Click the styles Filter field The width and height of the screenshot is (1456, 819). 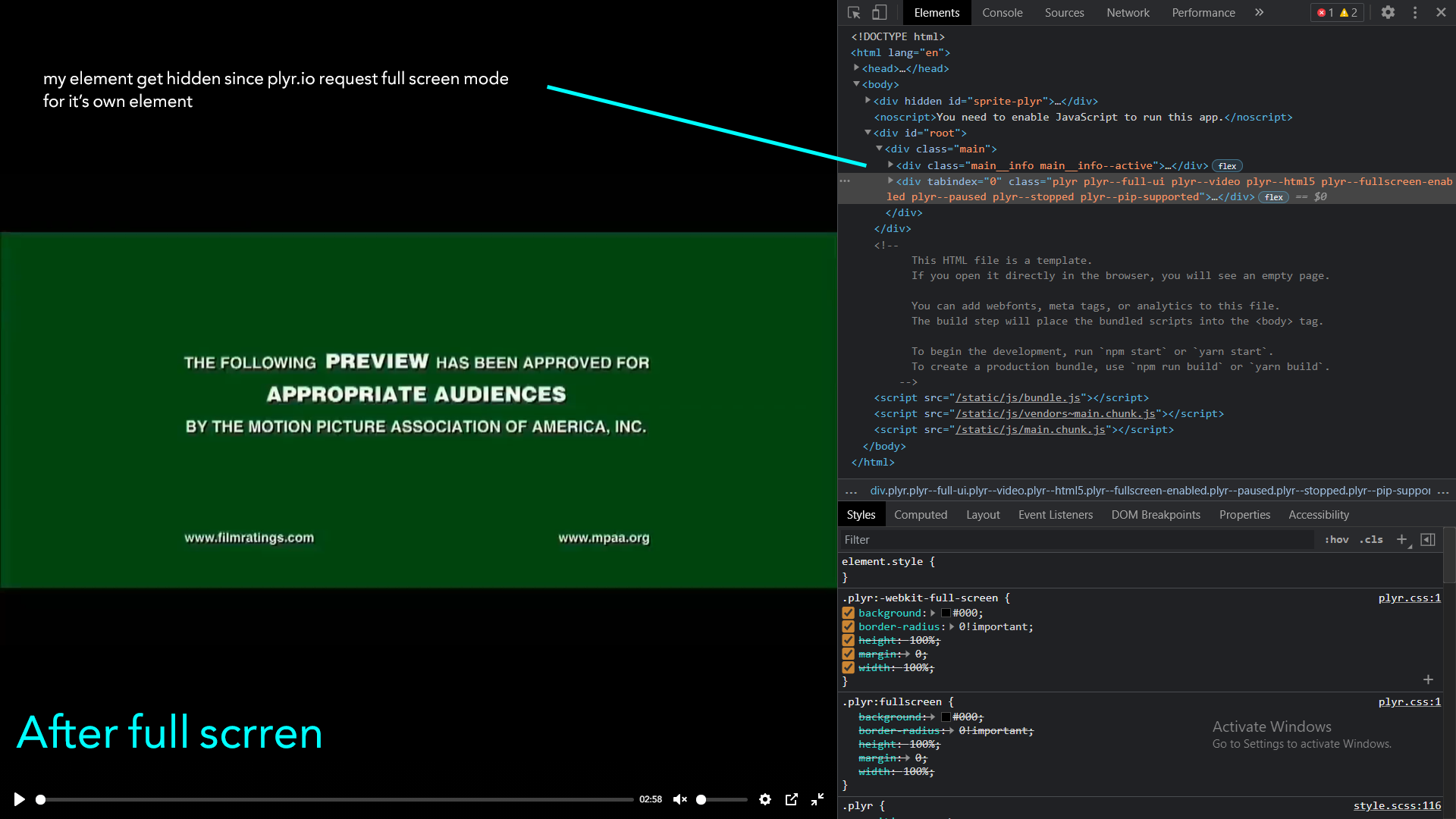point(1077,540)
